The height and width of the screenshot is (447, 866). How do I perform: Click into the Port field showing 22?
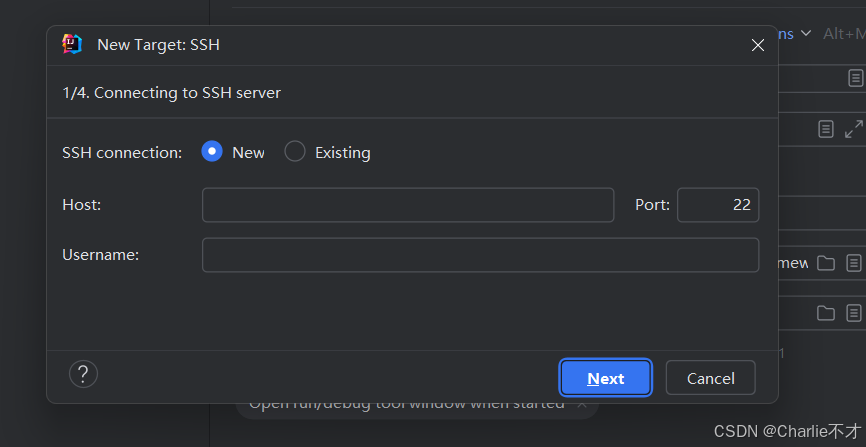(718, 205)
